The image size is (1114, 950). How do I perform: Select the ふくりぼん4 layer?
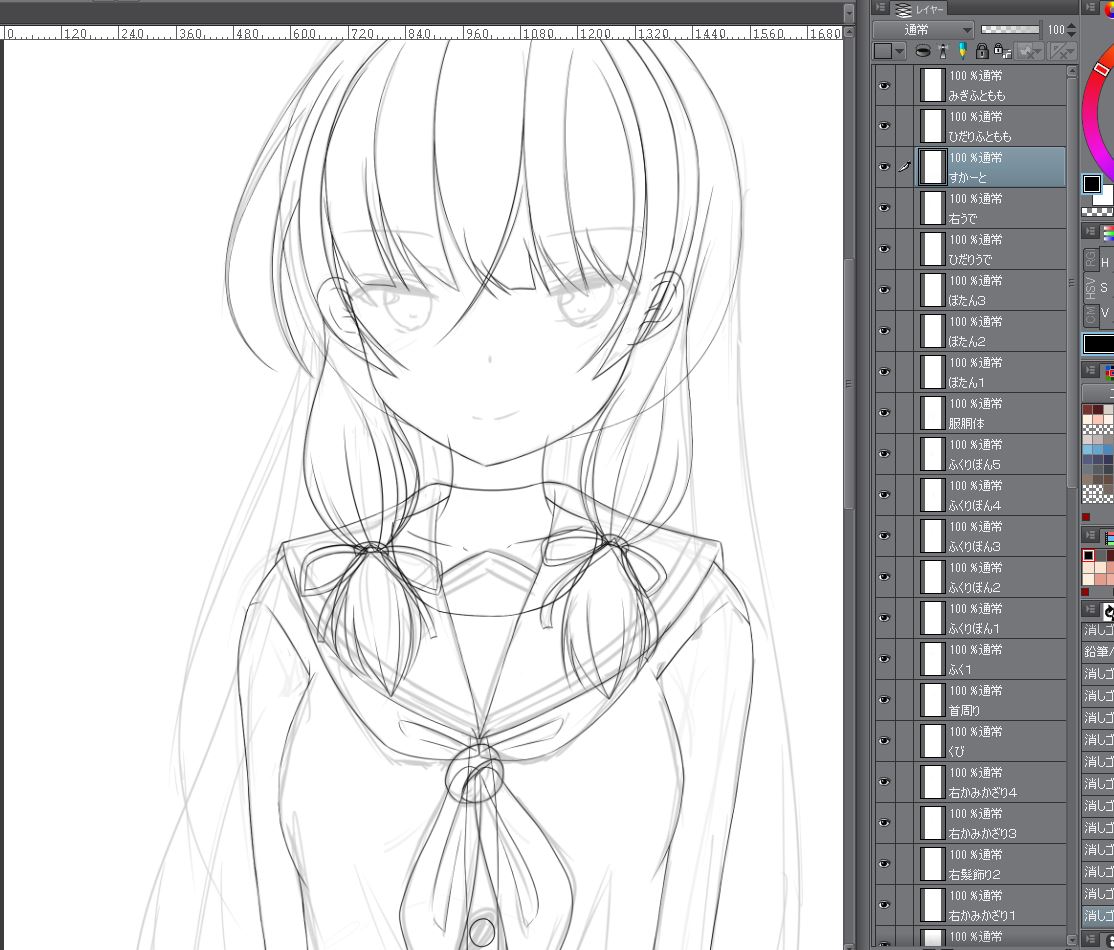991,495
